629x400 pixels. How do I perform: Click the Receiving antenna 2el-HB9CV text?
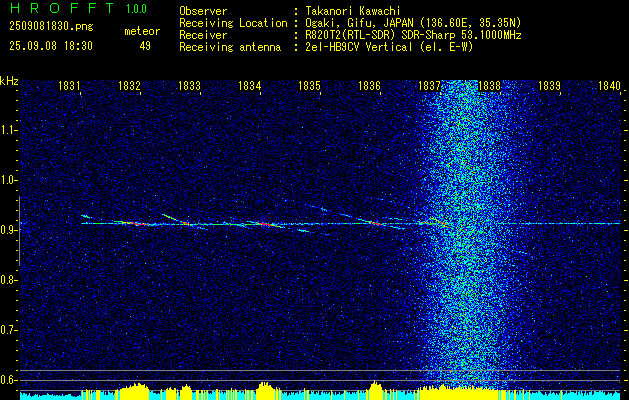(388, 47)
